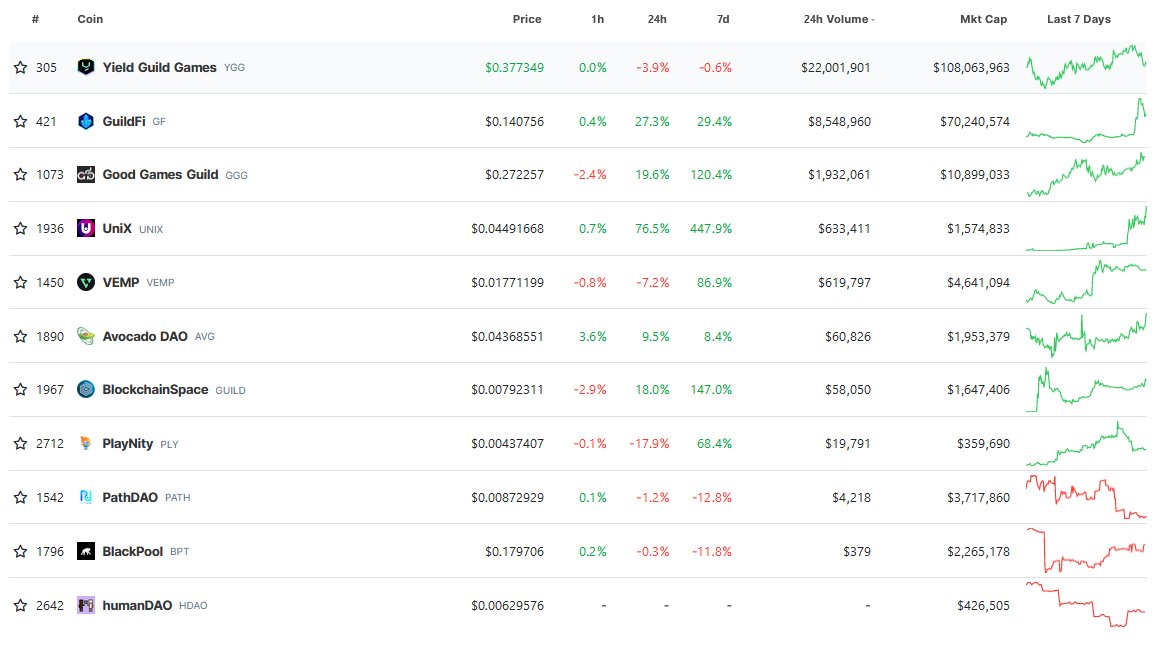Star the PlayNity row
The image size is (1170, 645).
[x=20, y=443]
